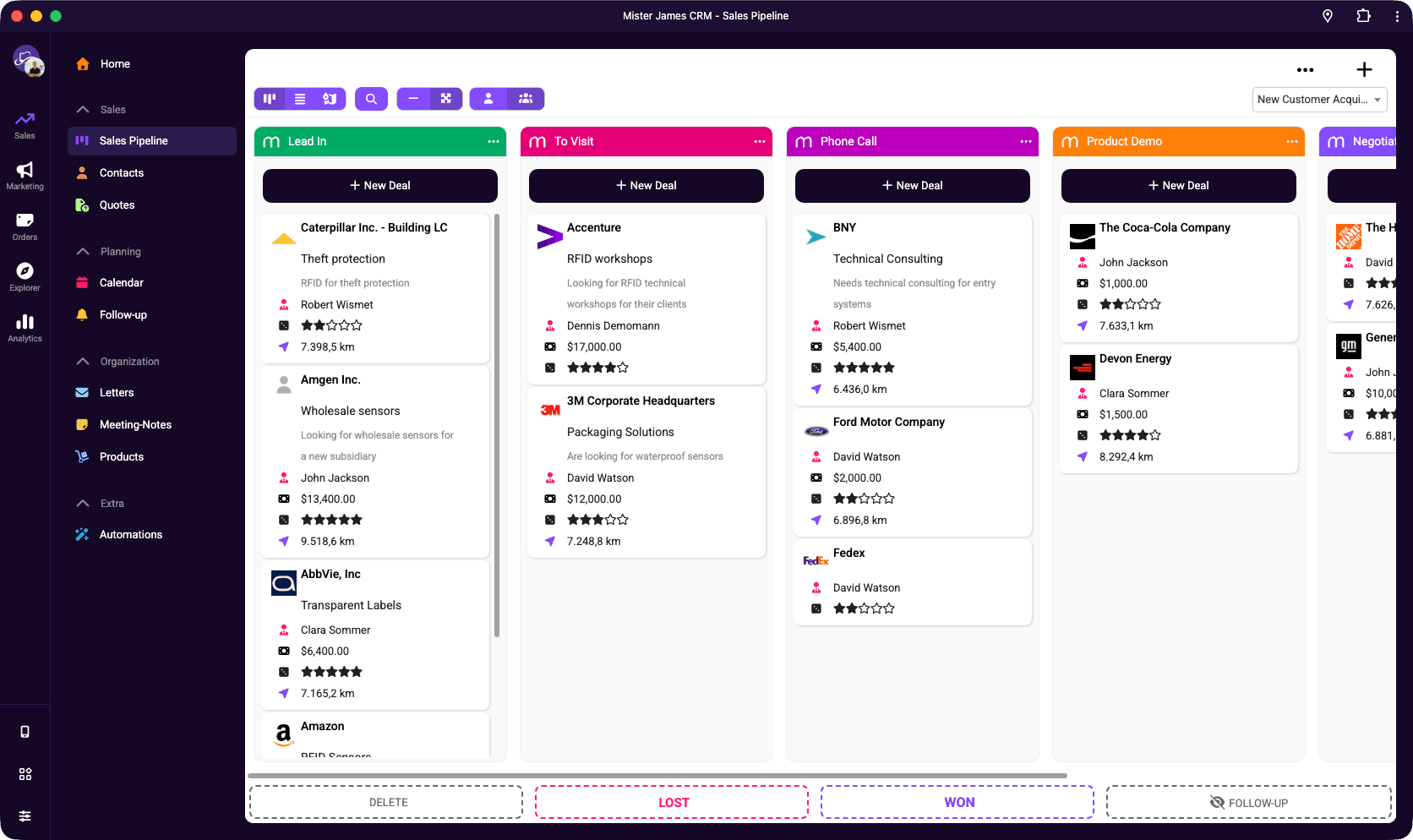Open the 3M Corporate Headquarters deal title

coord(641,401)
